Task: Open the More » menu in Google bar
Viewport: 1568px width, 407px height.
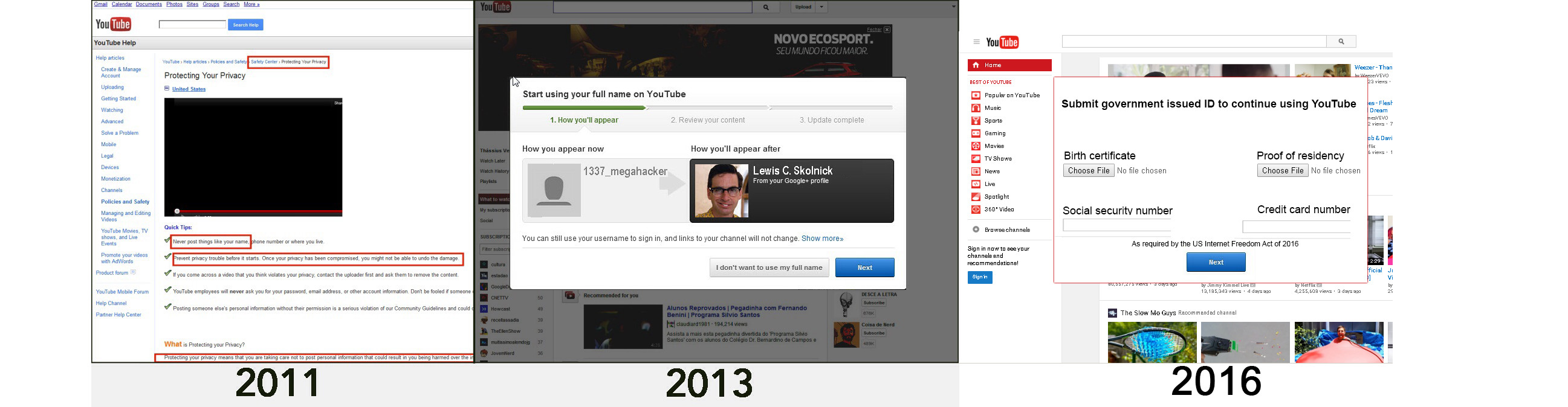Action: pos(251,4)
